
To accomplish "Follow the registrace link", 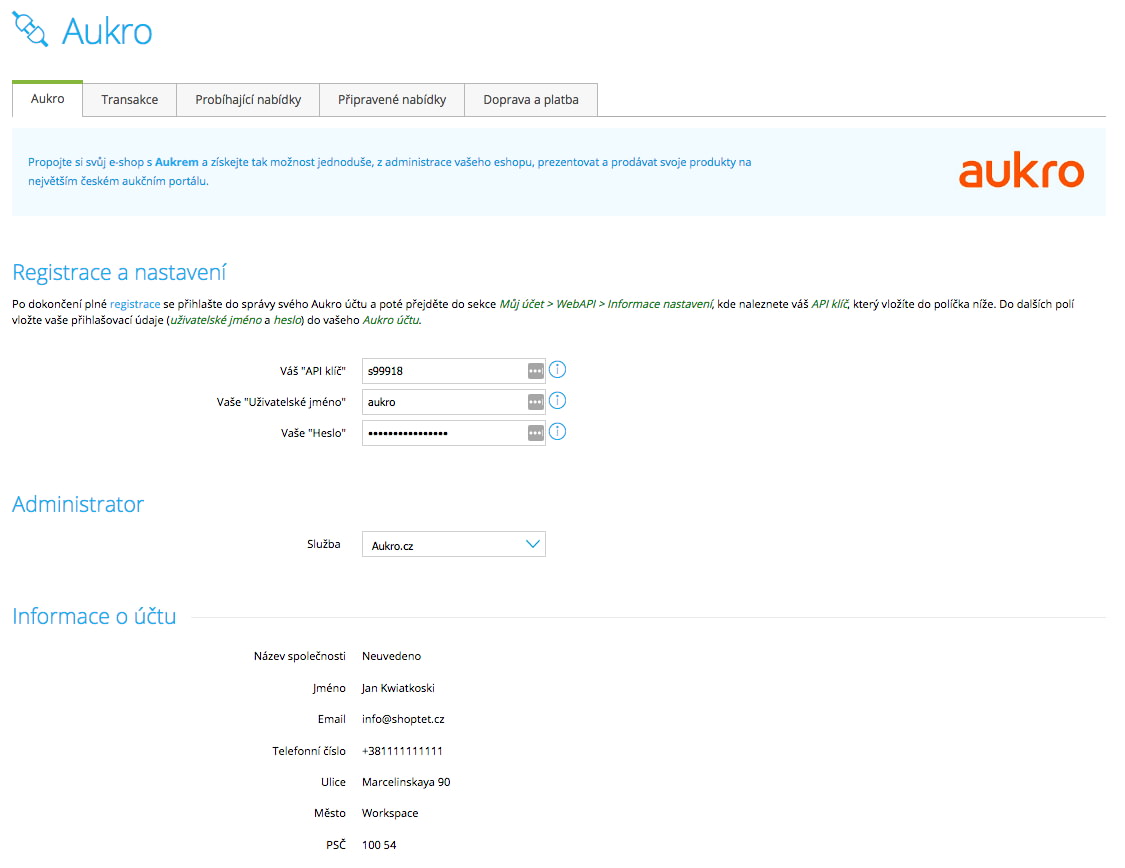I will [x=135, y=304].
